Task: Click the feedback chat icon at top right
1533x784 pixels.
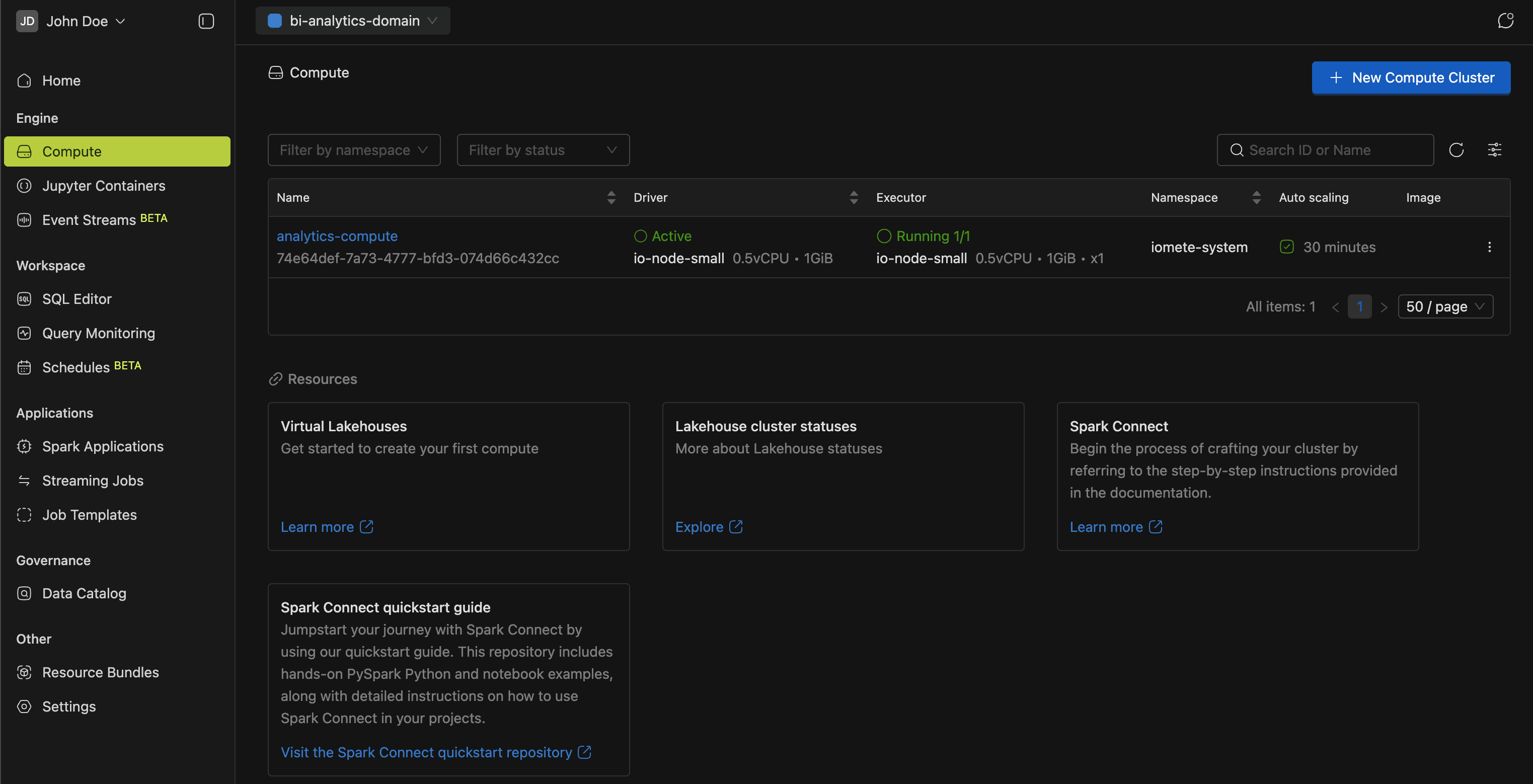Action: point(1505,21)
